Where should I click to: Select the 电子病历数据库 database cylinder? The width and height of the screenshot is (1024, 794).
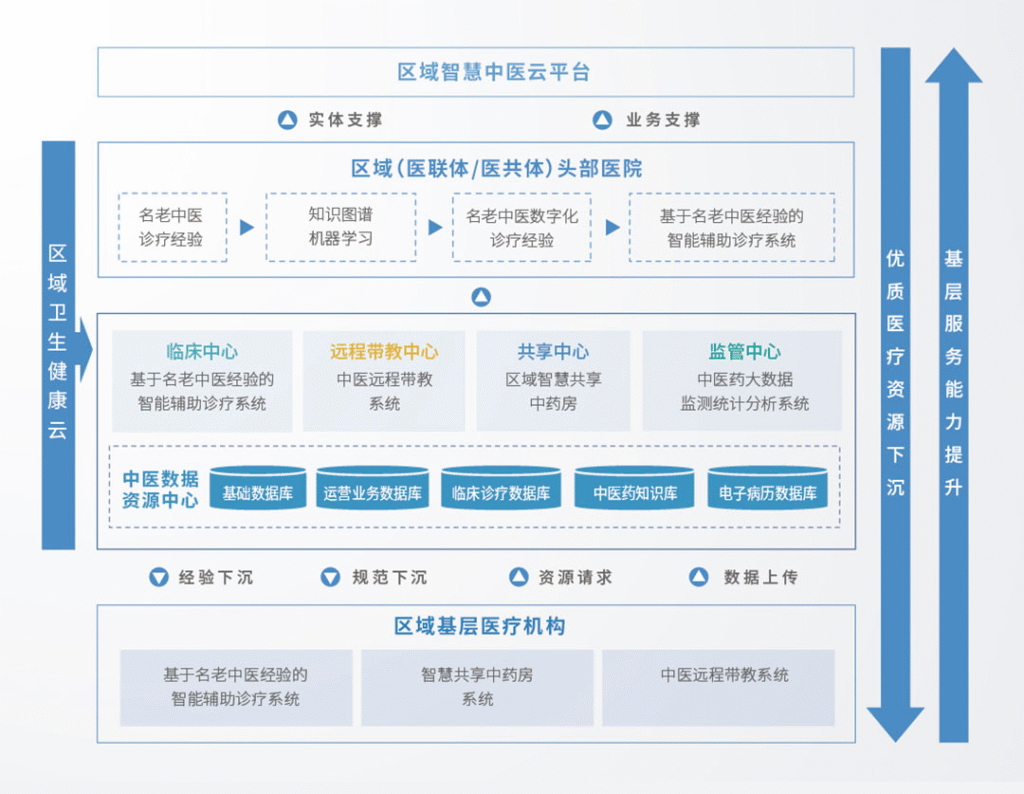pos(767,488)
